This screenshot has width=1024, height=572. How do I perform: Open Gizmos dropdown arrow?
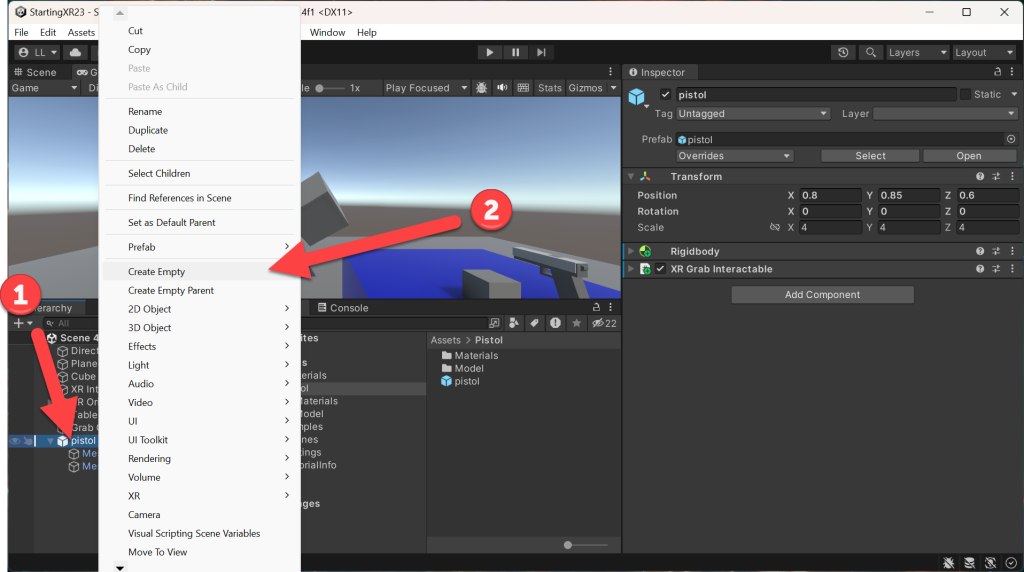pos(613,87)
